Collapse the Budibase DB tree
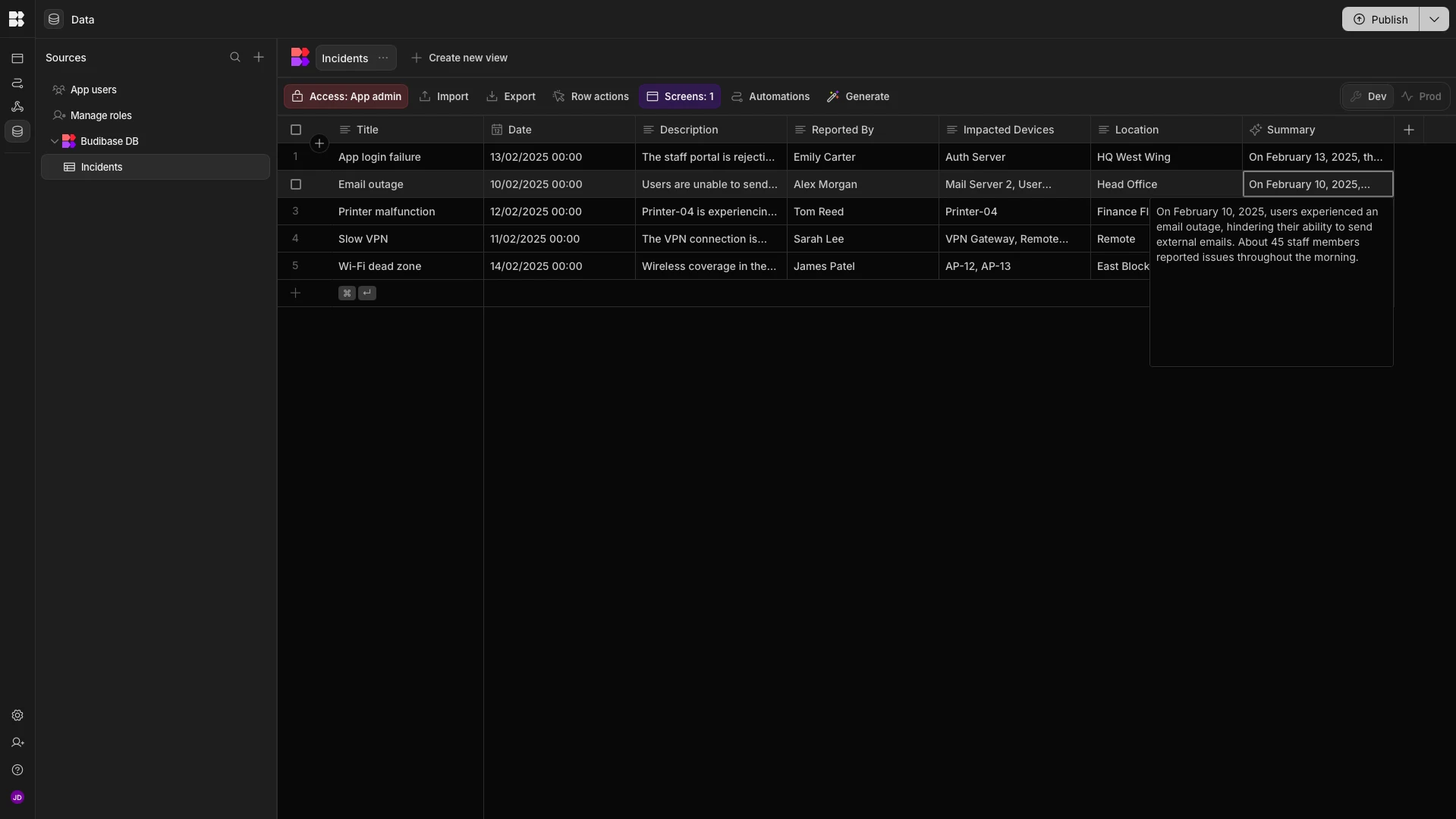This screenshot has height=819, width=1456. (55, 141)
